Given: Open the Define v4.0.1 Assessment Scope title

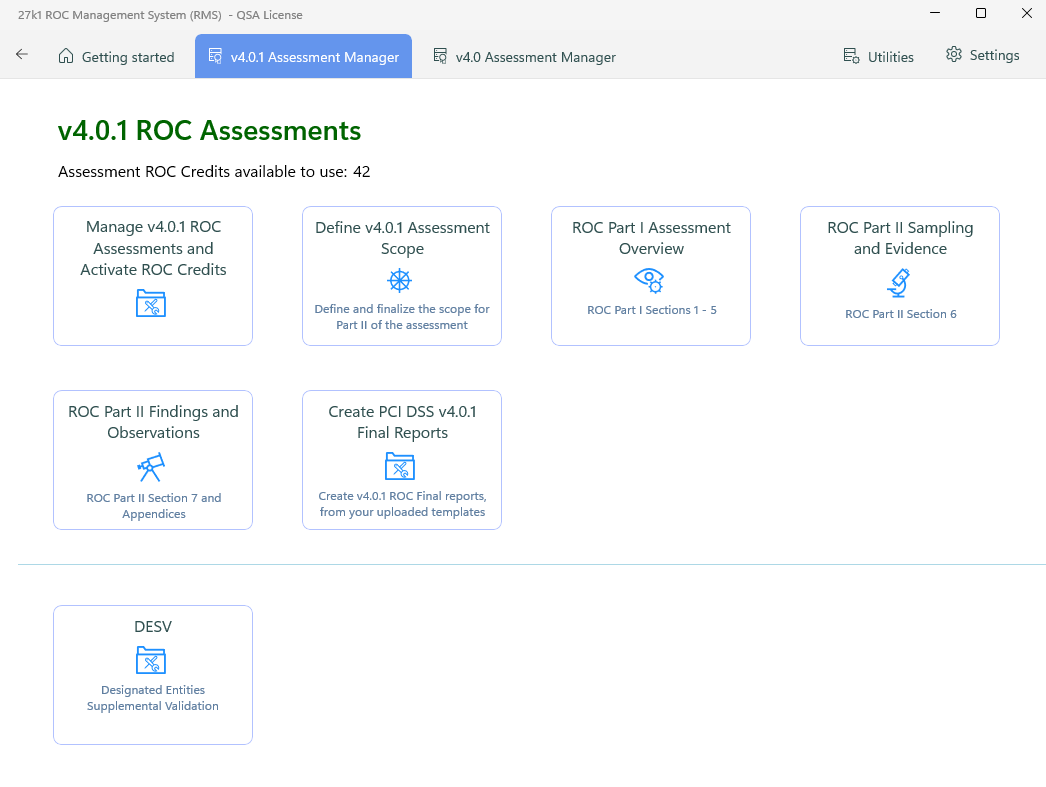Looking at the screenshot, I should tap(402, 238).
